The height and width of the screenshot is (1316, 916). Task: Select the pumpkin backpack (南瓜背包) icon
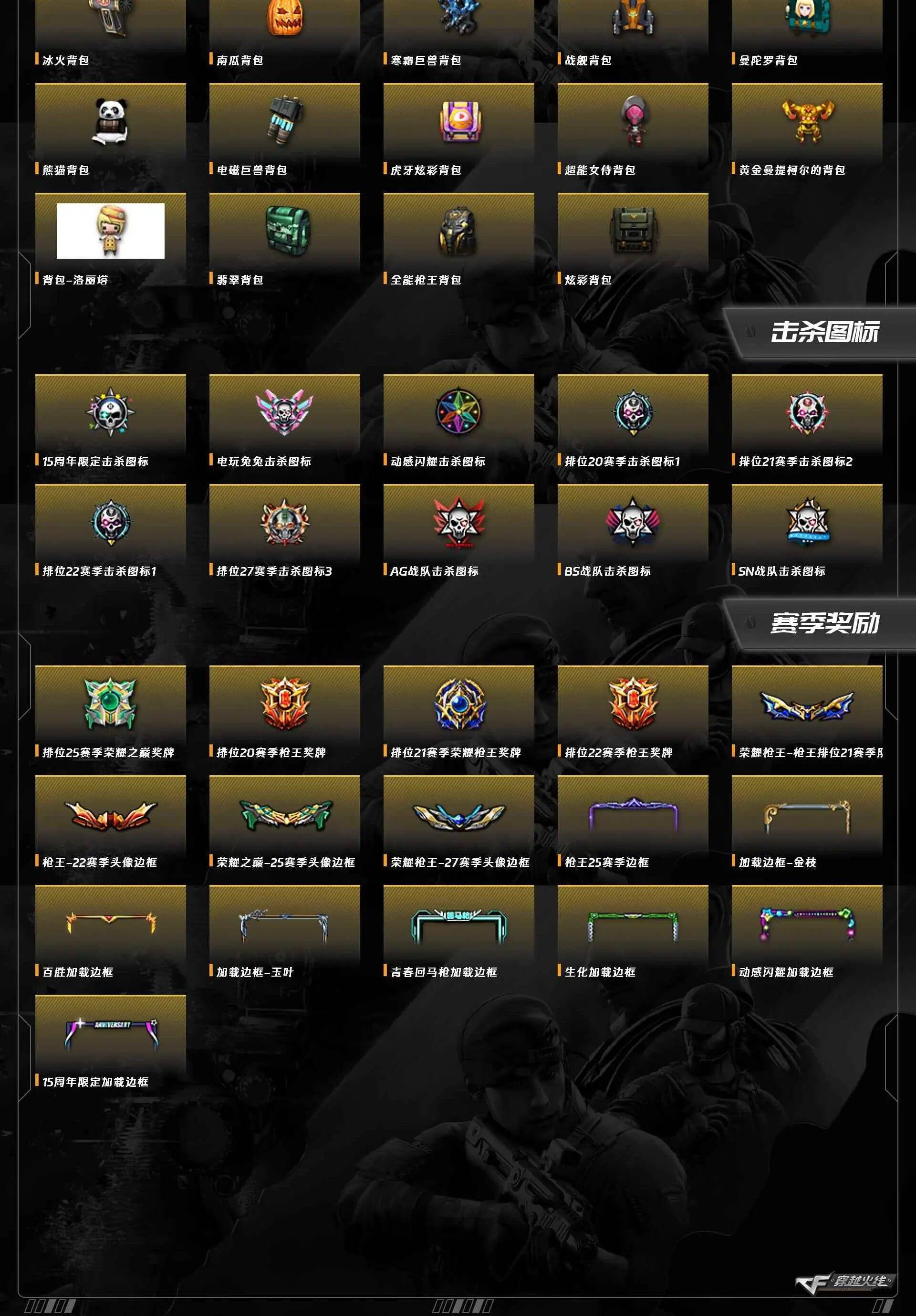coord(285,17)
